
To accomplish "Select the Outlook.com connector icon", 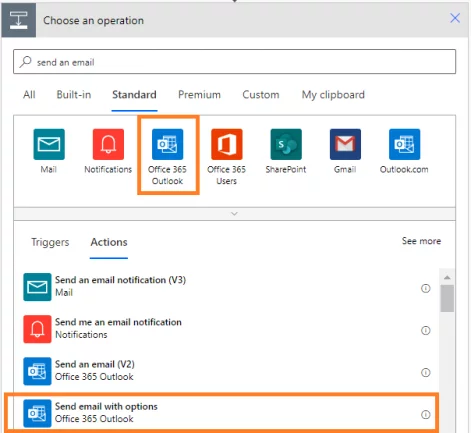I will 404,144.
